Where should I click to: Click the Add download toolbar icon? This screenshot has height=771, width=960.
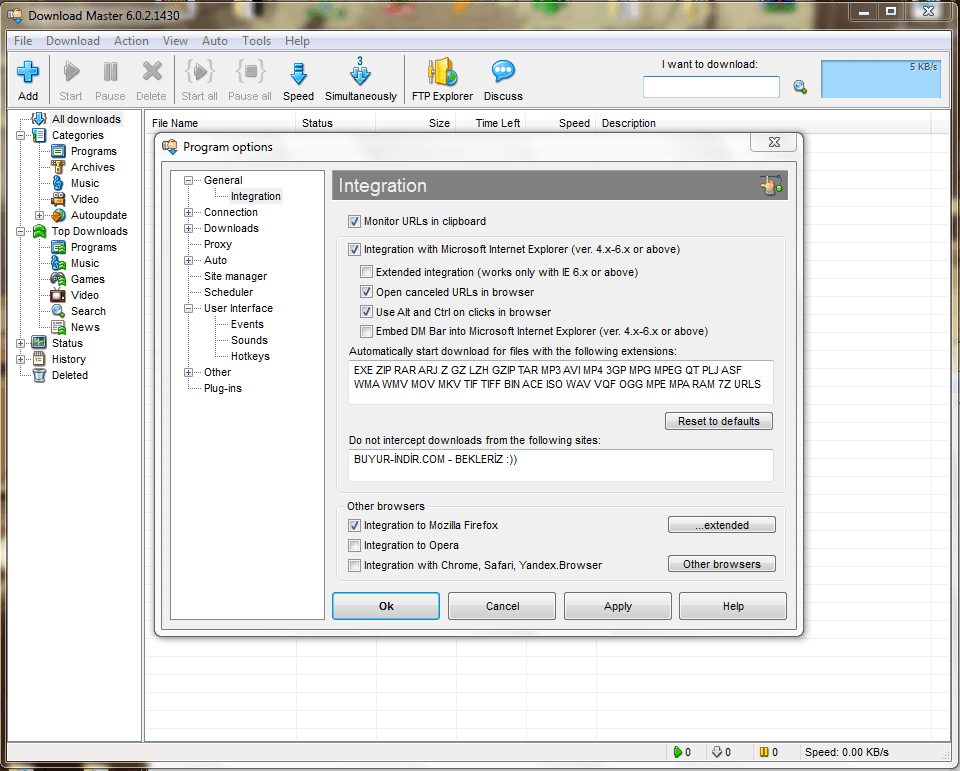pyautogui.click(x=28, y=72)
